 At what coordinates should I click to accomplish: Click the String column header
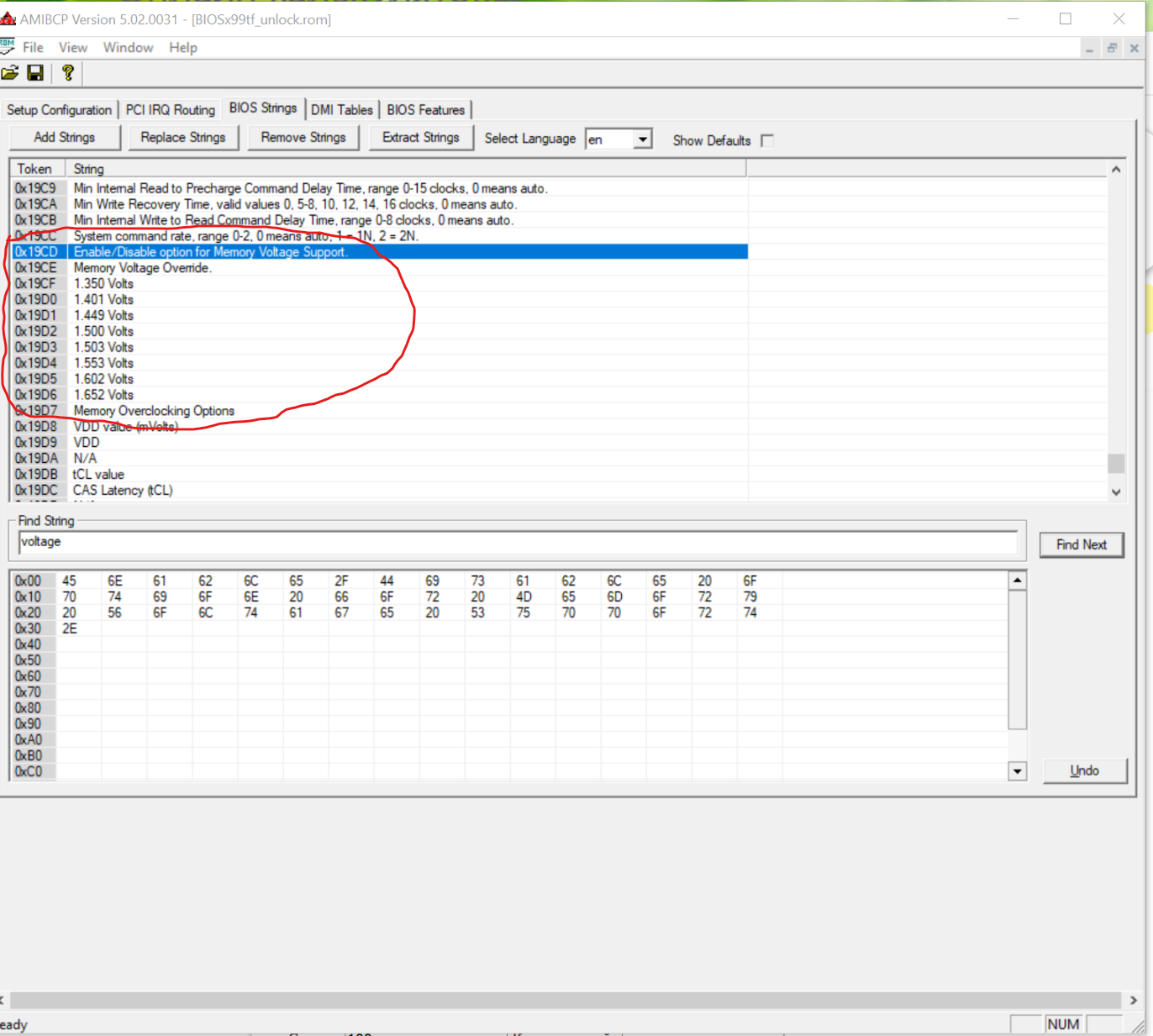[x=406, y=169]
